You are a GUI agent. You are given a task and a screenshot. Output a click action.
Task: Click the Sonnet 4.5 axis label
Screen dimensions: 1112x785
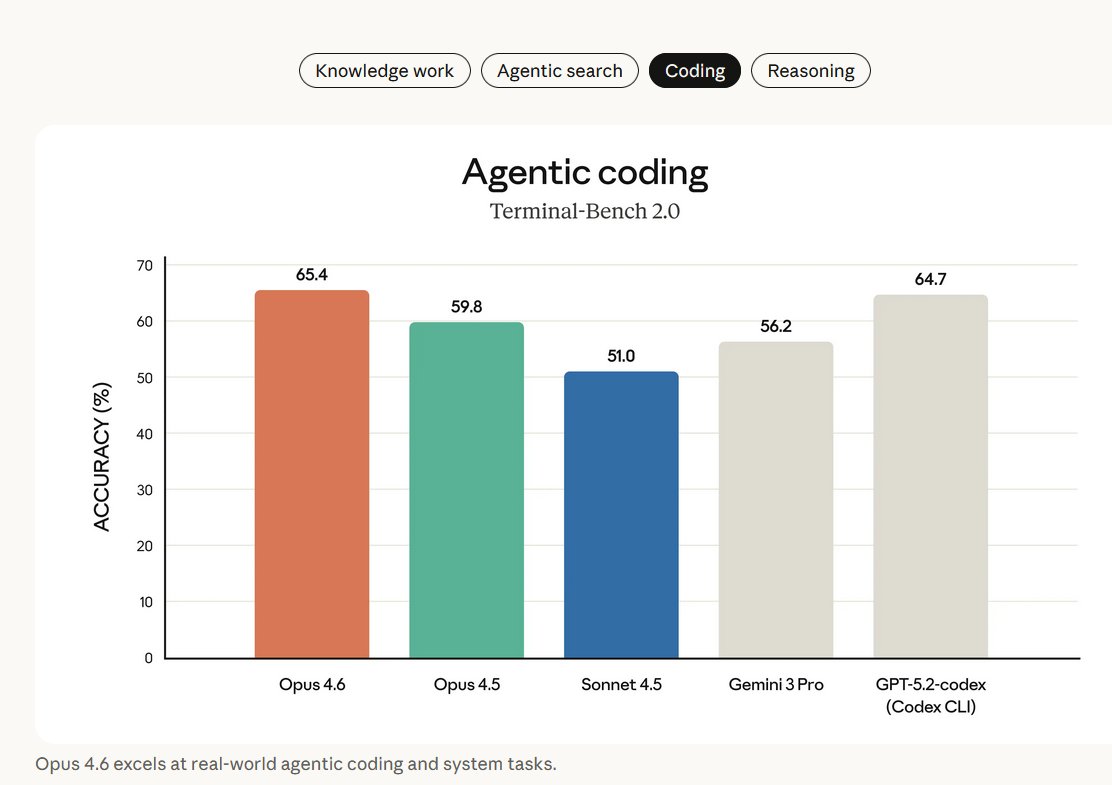(x=621, y=685)
